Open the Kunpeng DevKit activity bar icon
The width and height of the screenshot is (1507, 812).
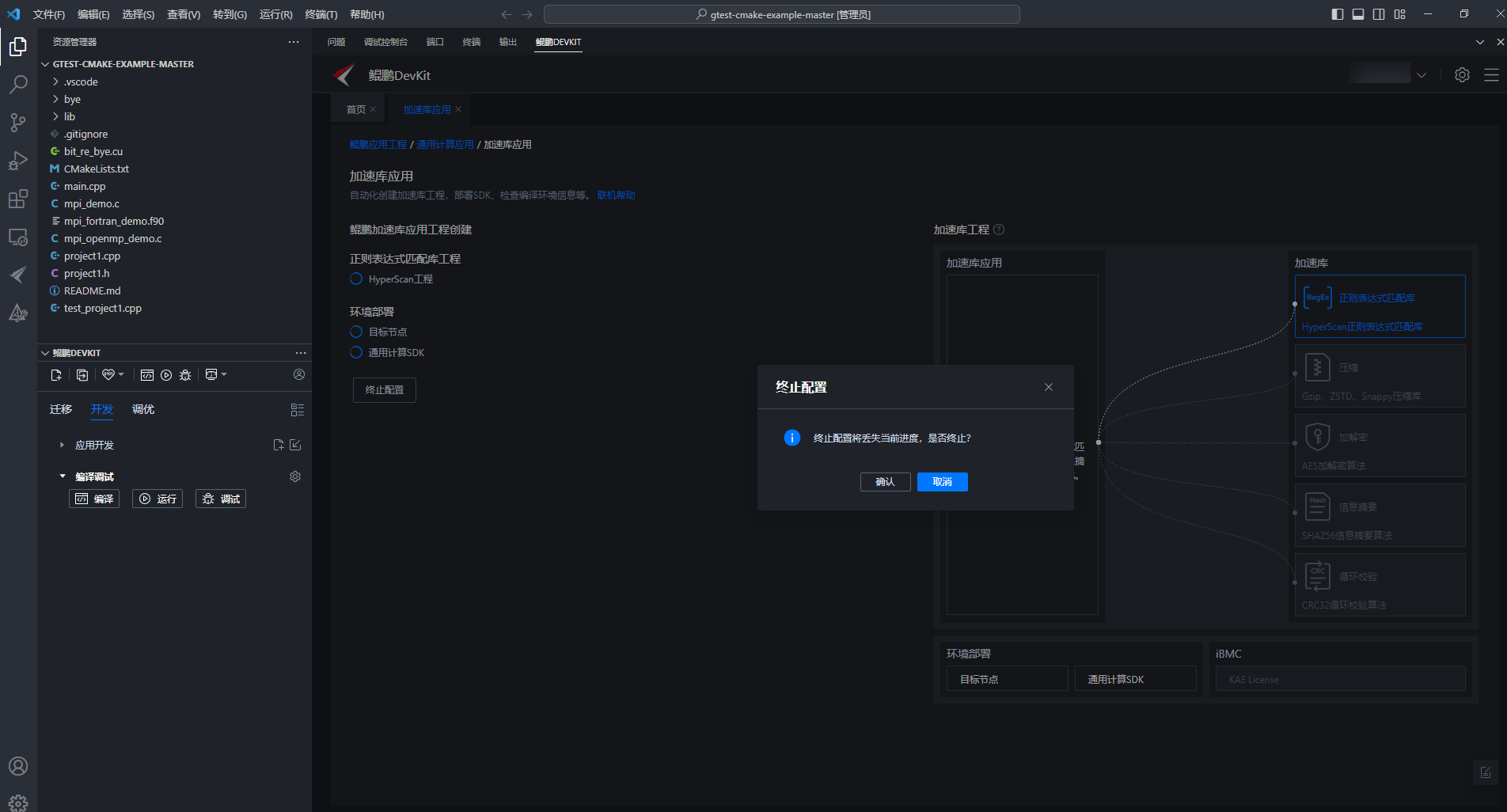pos(17,275)
